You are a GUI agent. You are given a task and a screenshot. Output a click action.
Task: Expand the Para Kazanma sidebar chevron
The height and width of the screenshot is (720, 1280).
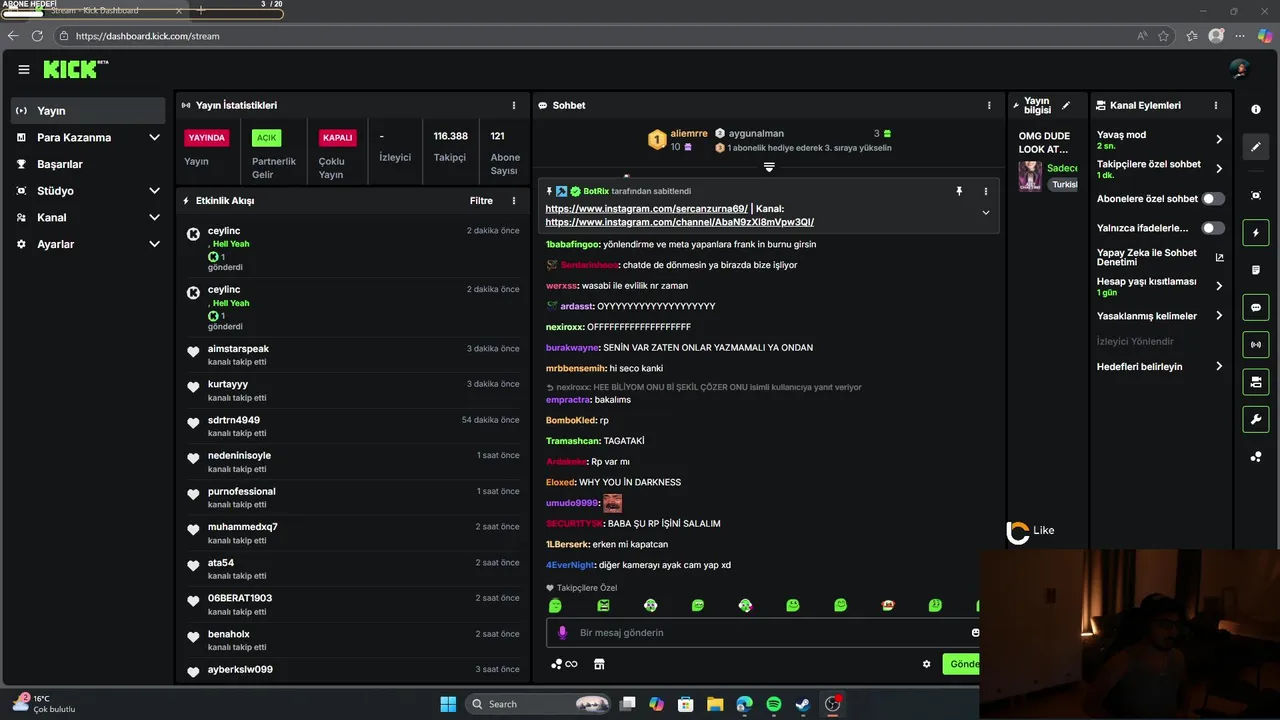pyautogui.click(x=154, y=138)
